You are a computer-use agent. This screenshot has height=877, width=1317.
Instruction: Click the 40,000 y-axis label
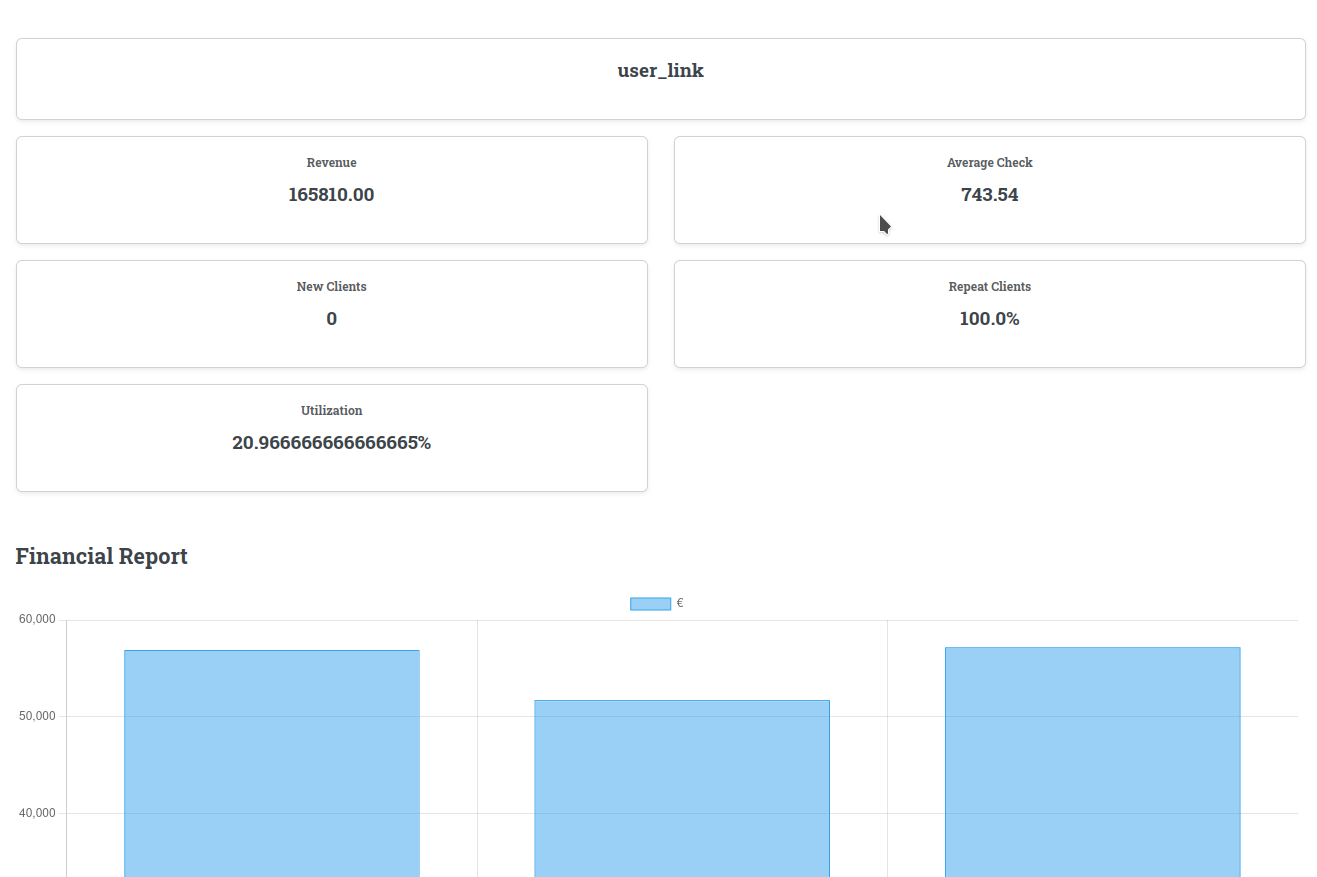37,814
